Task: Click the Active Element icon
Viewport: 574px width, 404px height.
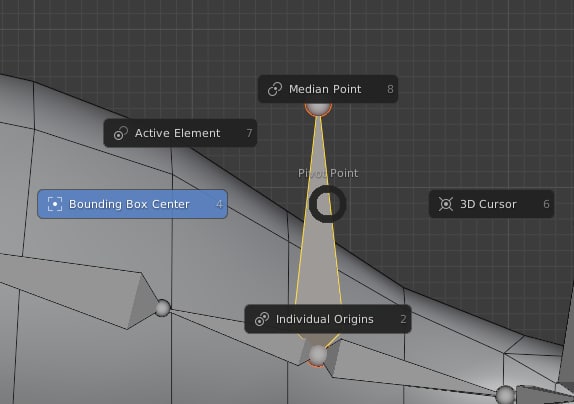Action: click(120, 133)
